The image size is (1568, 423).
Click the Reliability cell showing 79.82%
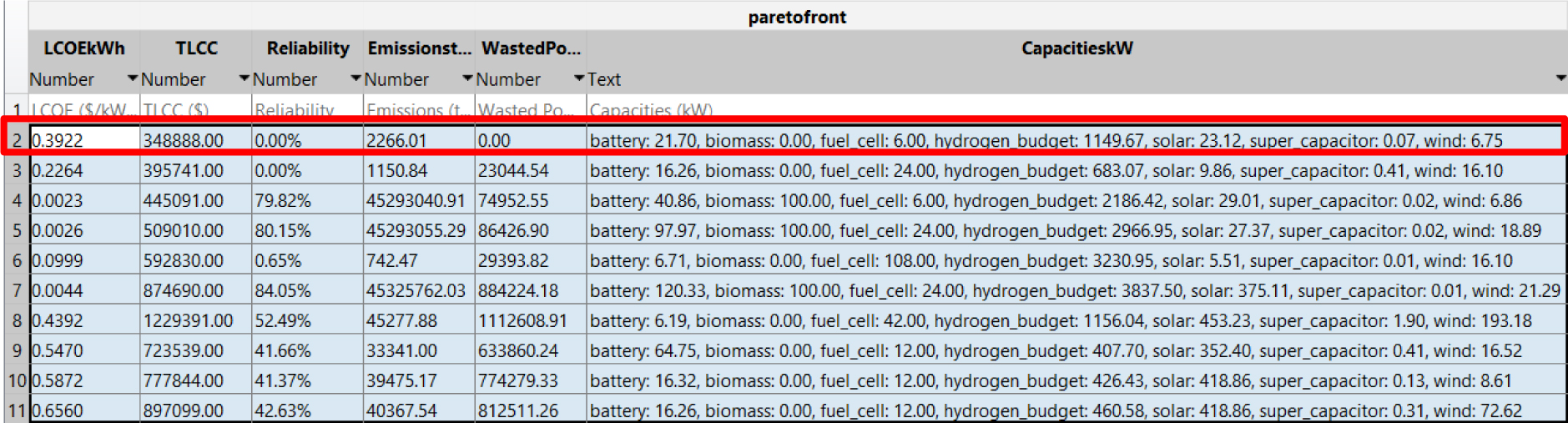pyautogui.click(x=308, y=200)
